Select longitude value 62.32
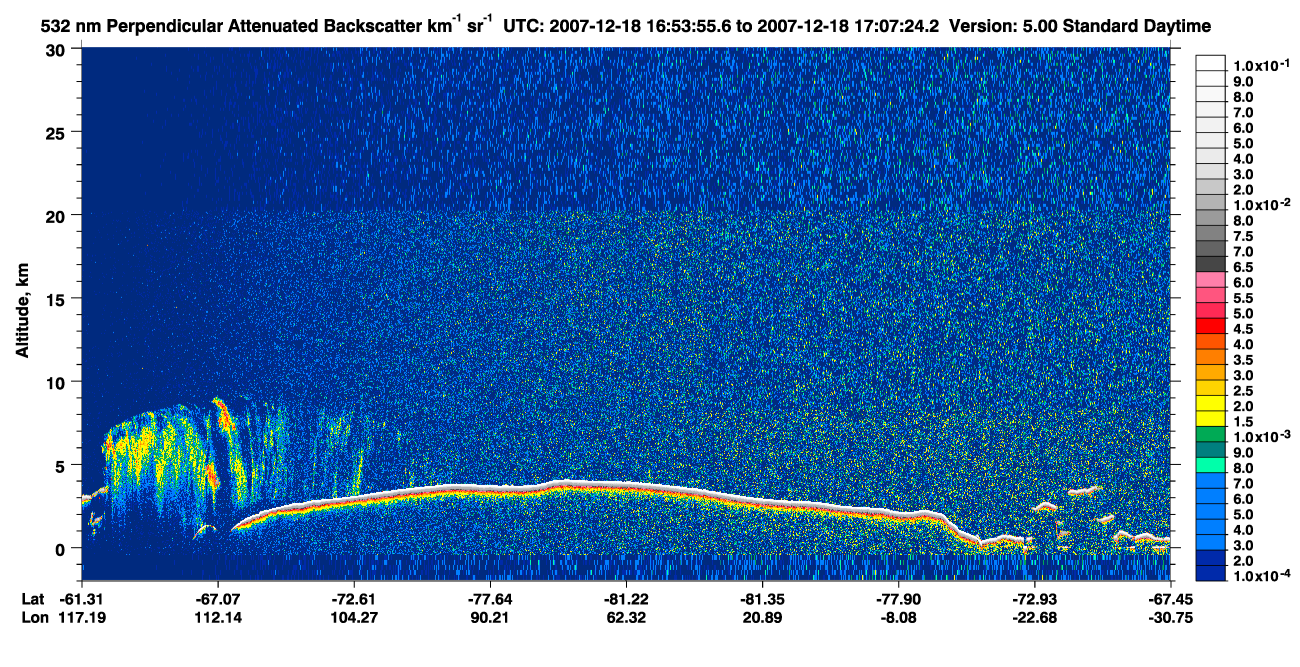The image size is (1300, 667). click(626, 617)
